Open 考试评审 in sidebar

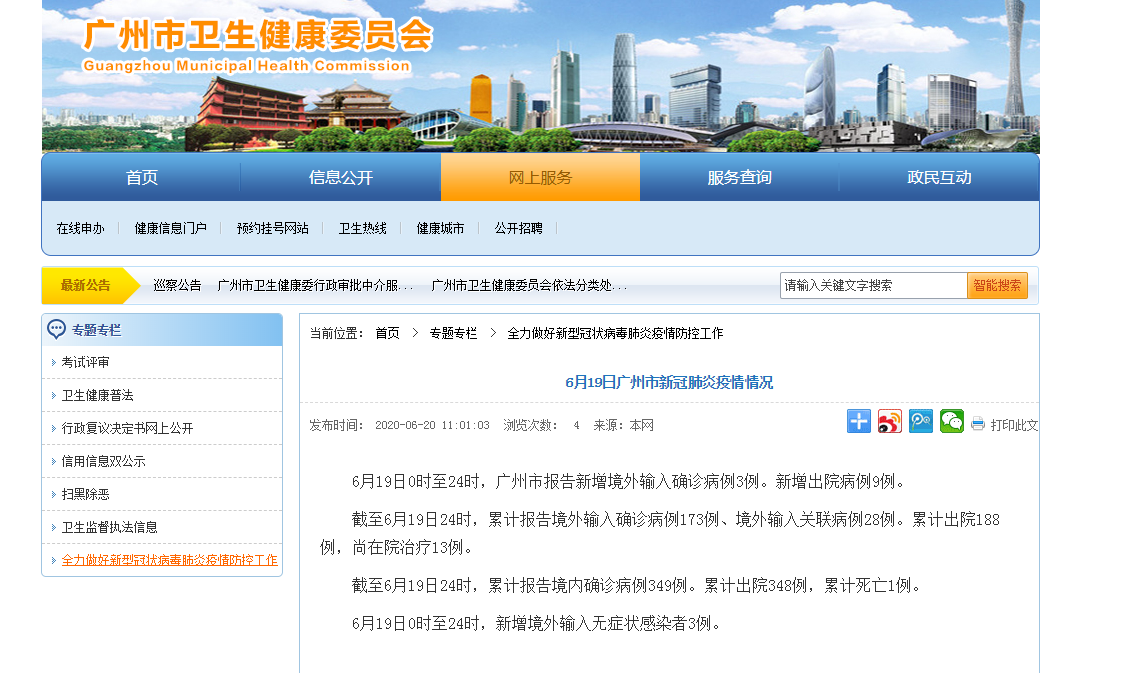pyautogui.click(x=86, y=362)
